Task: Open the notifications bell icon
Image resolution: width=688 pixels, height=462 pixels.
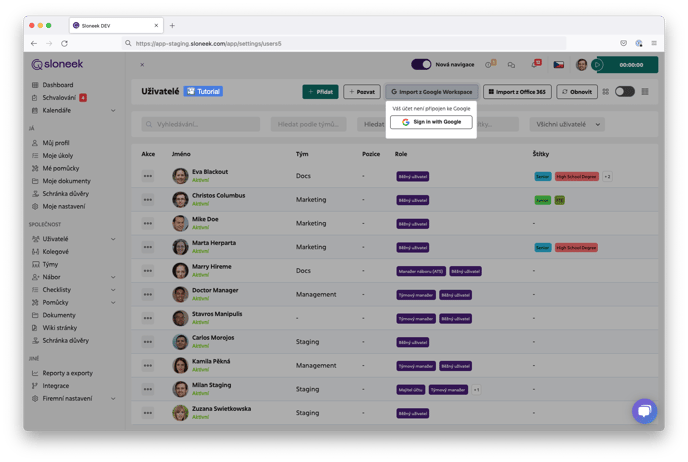Action: click(x=536, y=64)
